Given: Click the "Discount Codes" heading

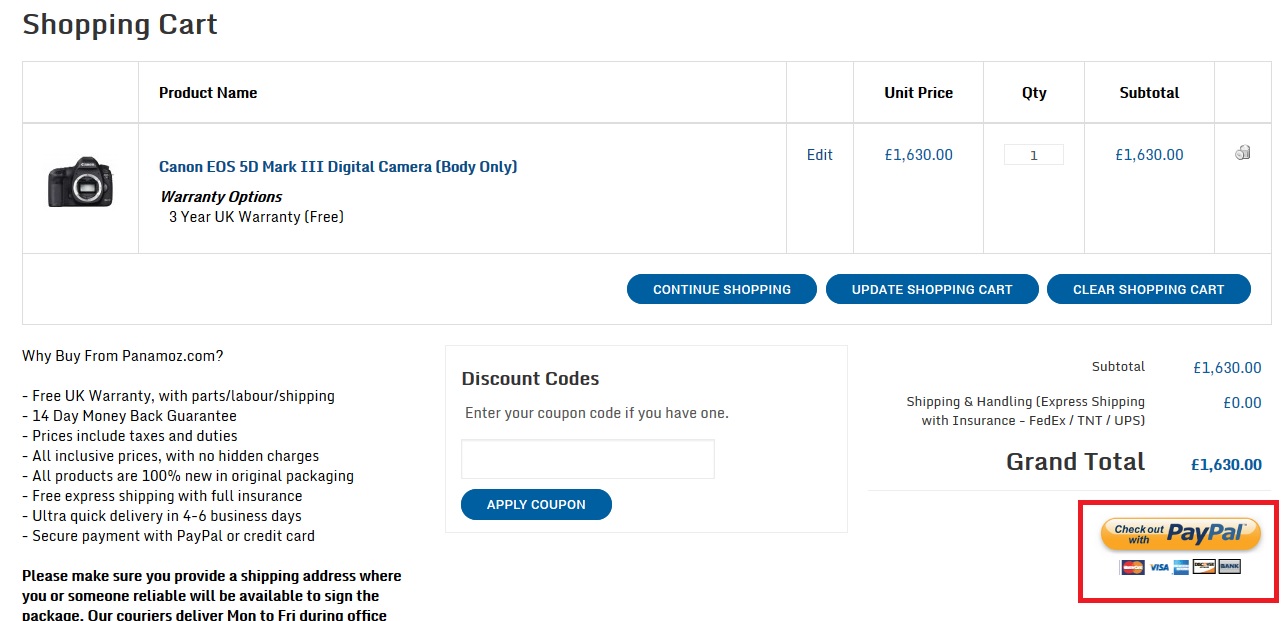Looking at the screenshot, I should pyautogui.click(x=531, y=379).
